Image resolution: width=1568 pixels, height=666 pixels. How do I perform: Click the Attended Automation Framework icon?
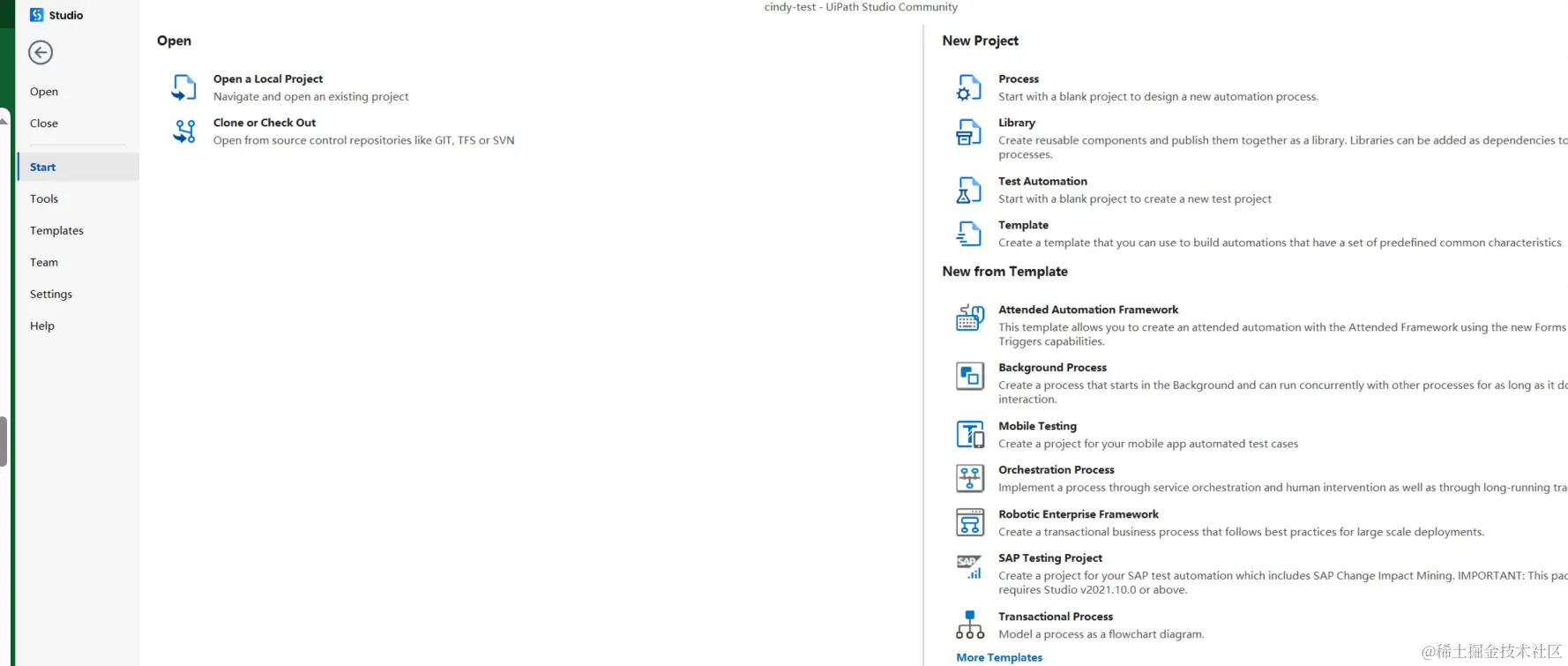point(970,318)
